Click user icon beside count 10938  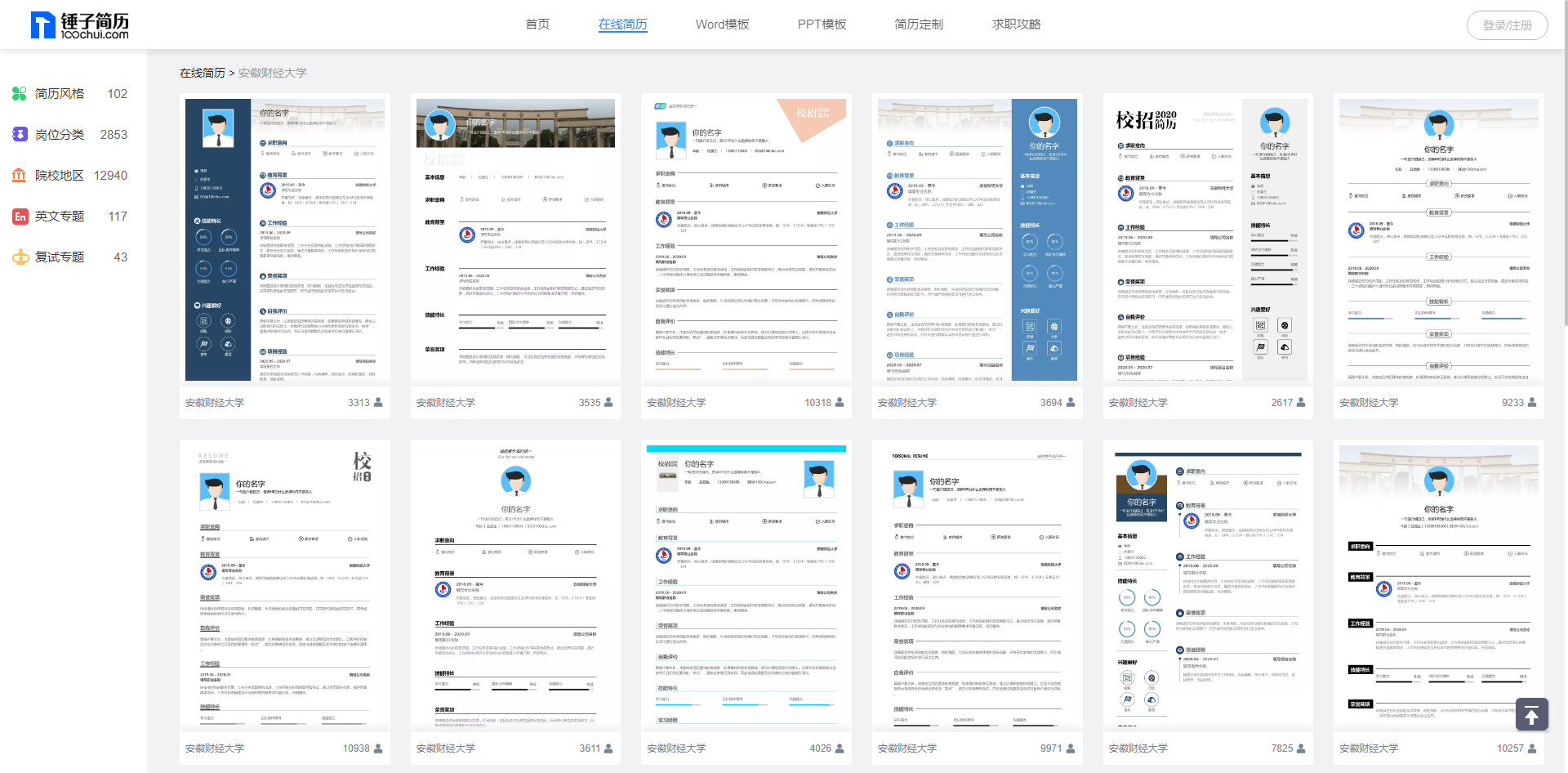point(378,748)
